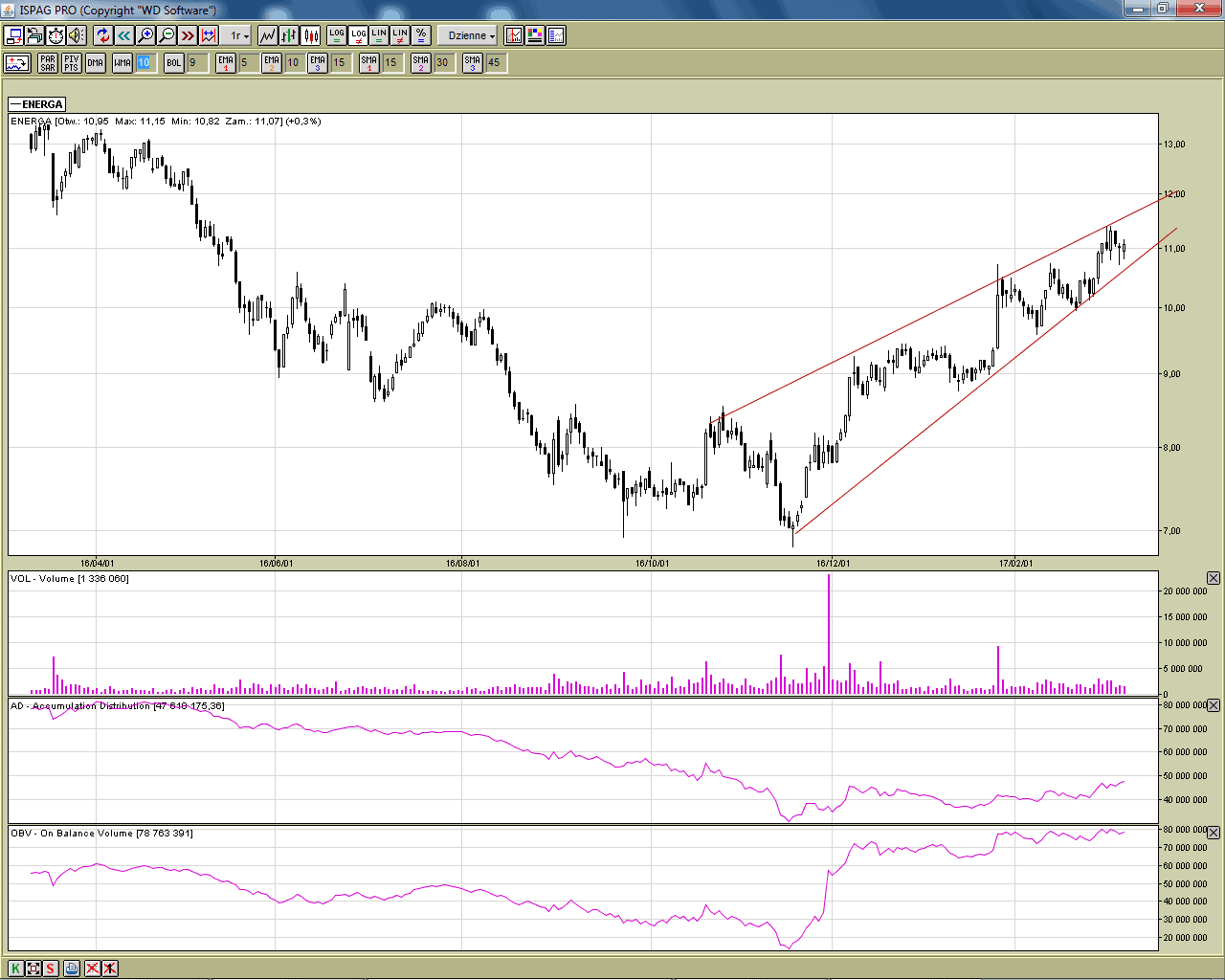Image resolution: width=1225 pixels, height=980 pixels.
Task: Open the Dzienne interval dropdown
Action: [x=471, y=35]
